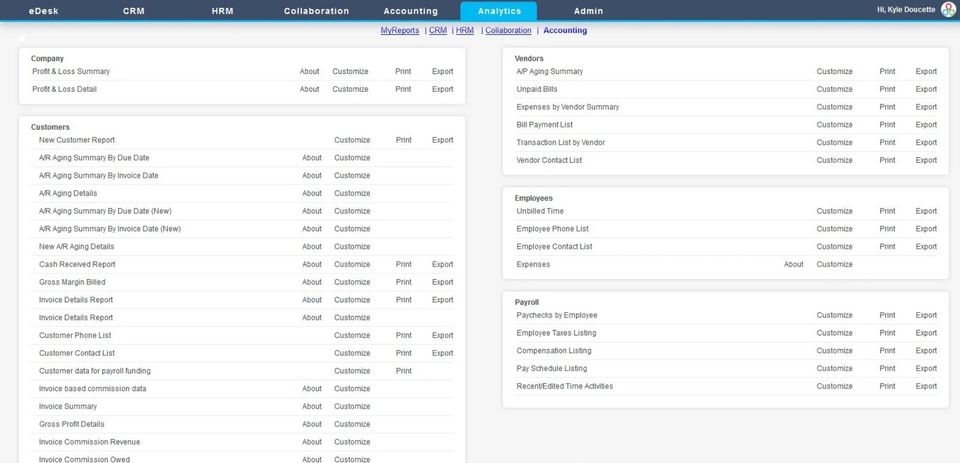
Task: Open the A/P Aging Summary report
Action: point(550,71)
